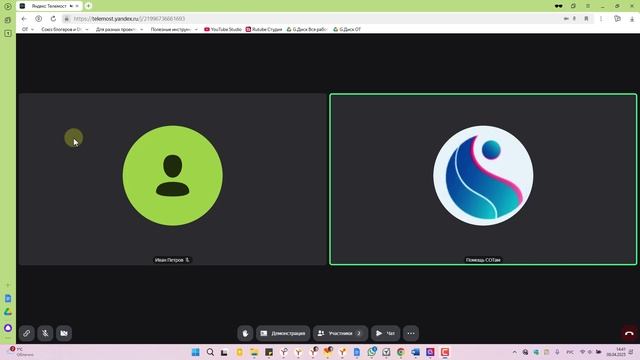640x360 pixels.
Task: Toggle the camera off button
Action: click(x=64, y=333)
